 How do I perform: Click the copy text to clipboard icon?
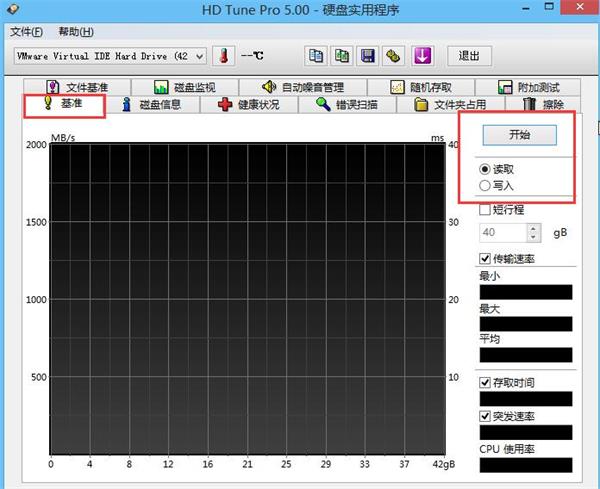[x=316, y=56]
